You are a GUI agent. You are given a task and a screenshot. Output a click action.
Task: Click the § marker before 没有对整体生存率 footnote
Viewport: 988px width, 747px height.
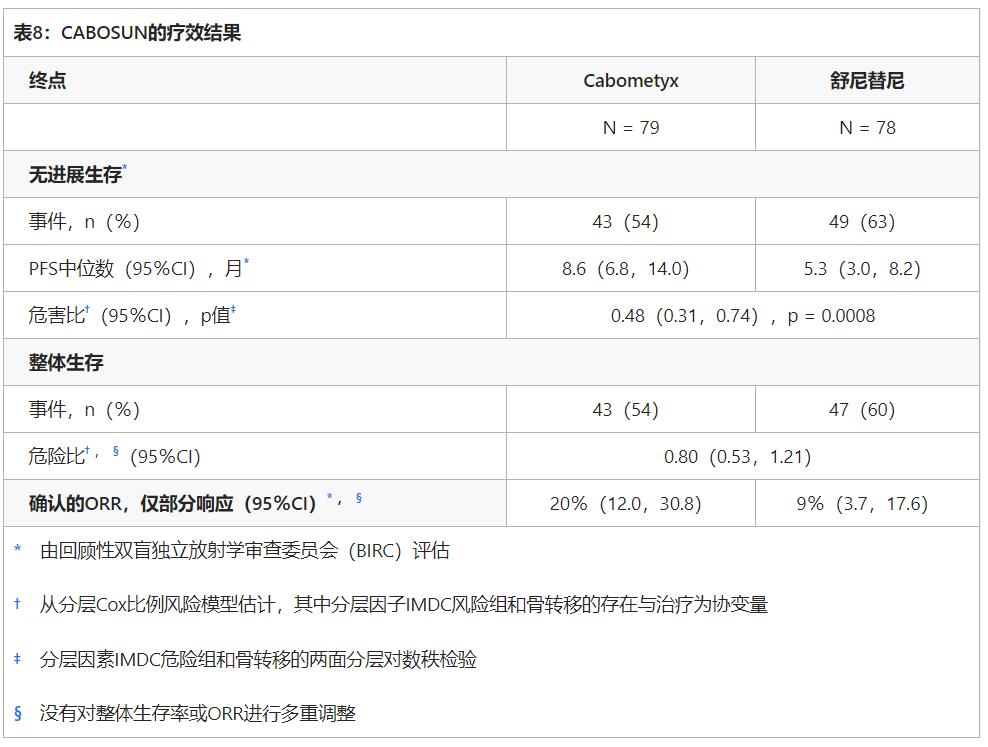pos(18,713)
